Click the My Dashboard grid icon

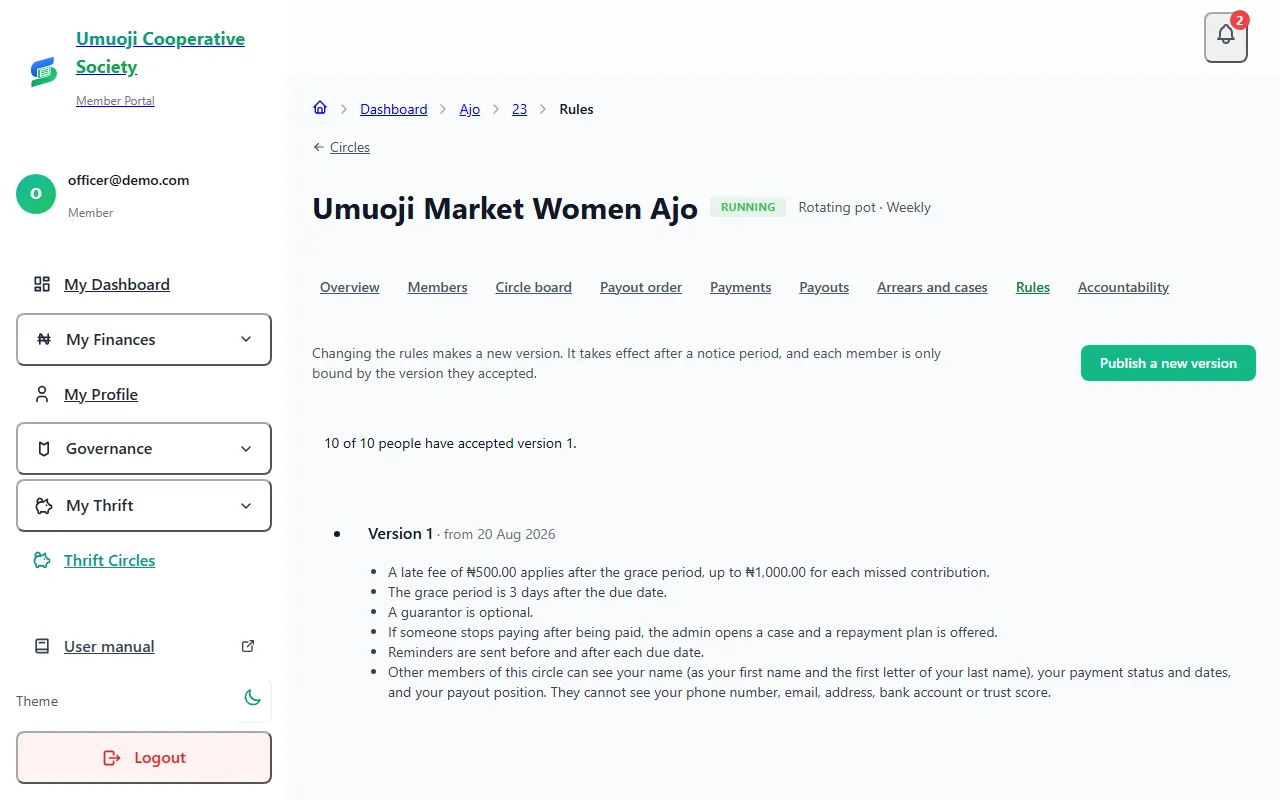[42, 284]
